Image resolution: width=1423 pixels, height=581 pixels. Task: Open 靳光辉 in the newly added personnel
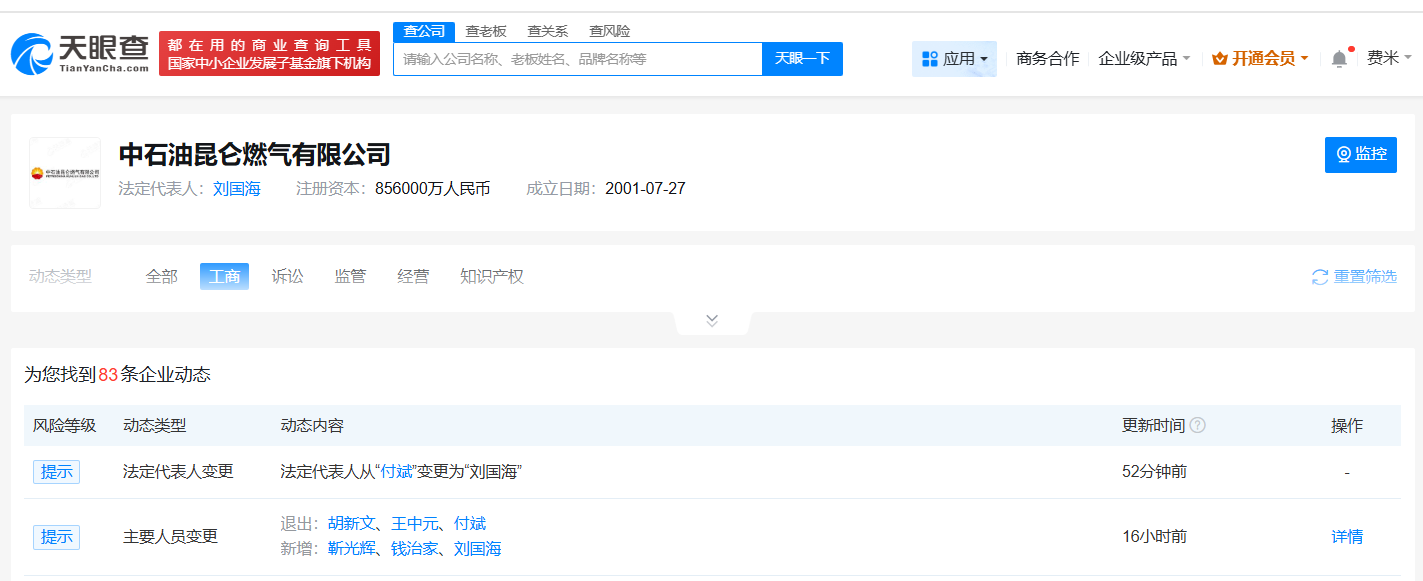click(352, 548)
